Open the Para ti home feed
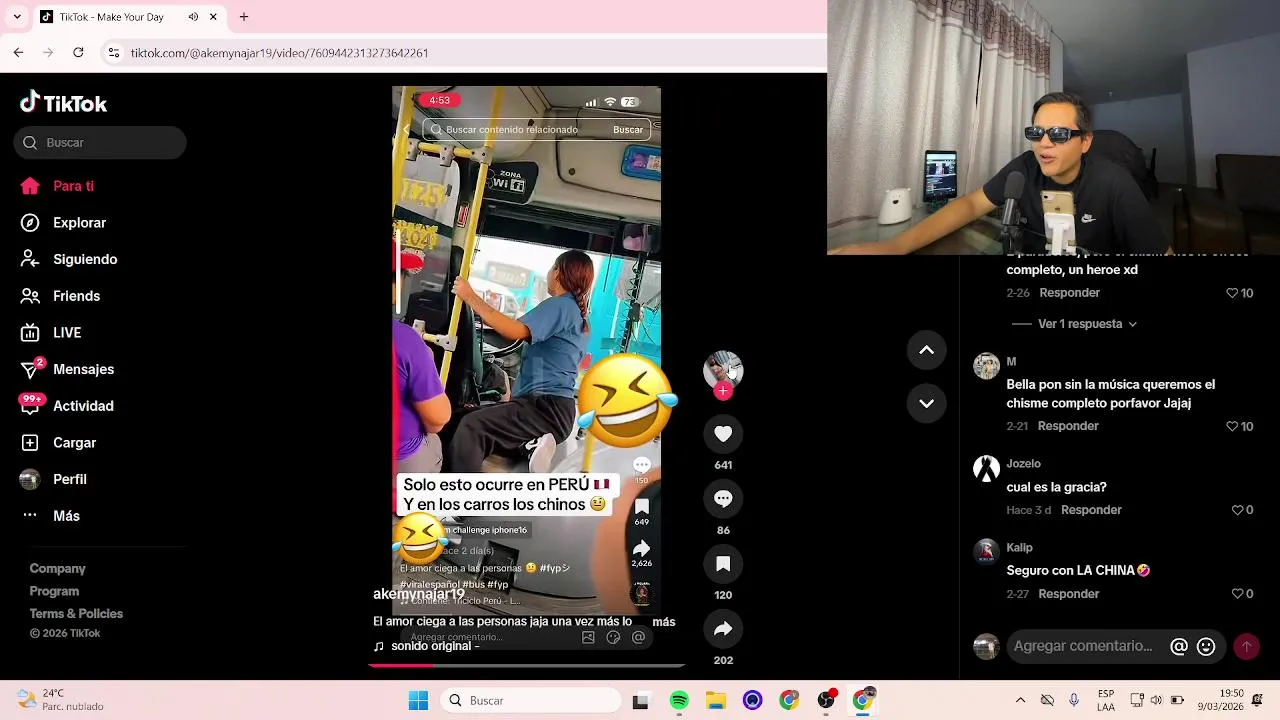The height and width of the screenshot is (720, 1280). pos(57,186)
